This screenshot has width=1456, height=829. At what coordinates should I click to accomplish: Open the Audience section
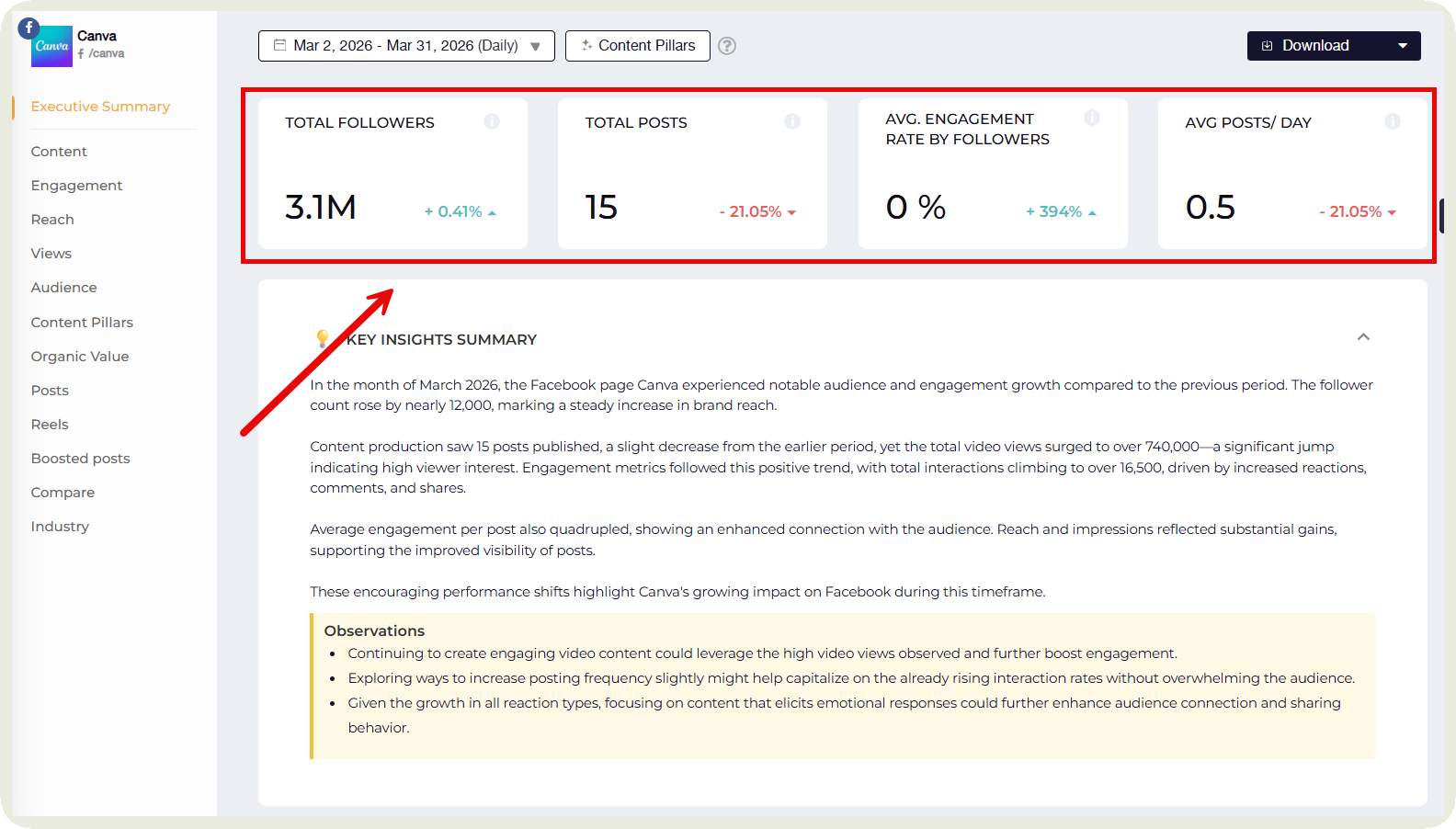(x=63, y=288)
